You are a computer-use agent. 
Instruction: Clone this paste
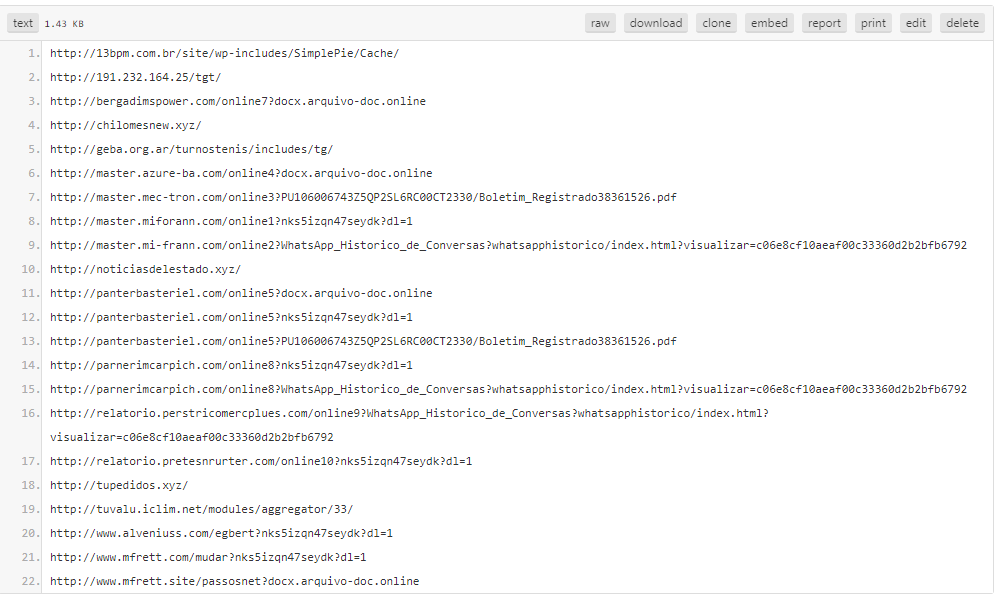pos(716,23)
